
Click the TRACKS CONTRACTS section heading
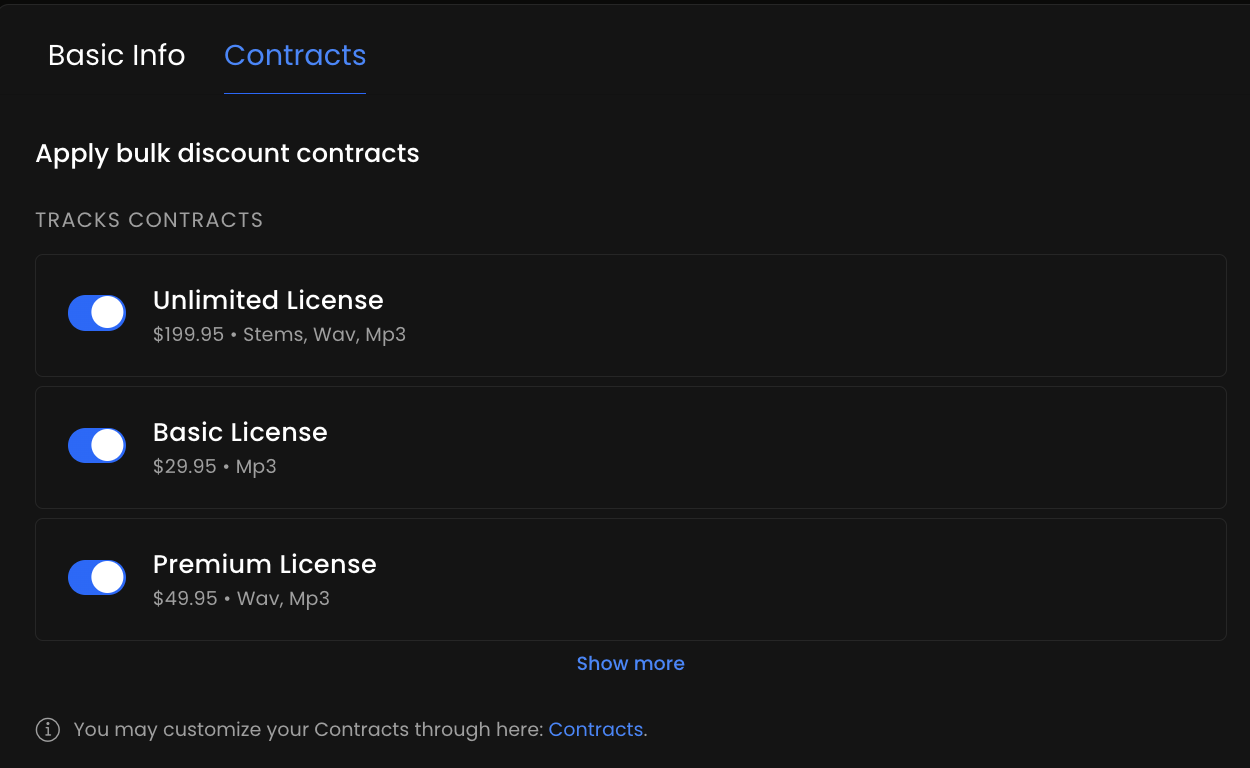[x=149, y=219]
